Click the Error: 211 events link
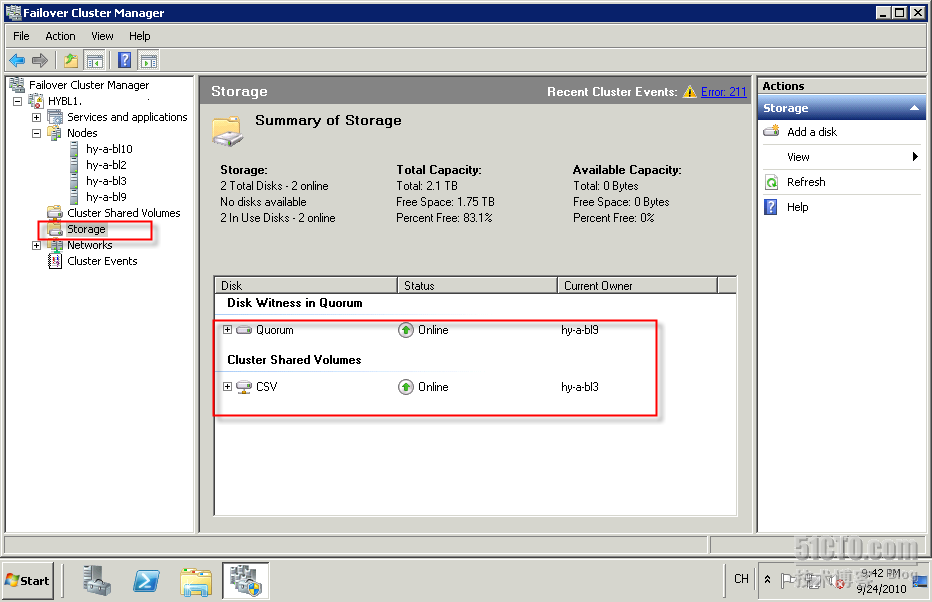 (x=723, y=92)
